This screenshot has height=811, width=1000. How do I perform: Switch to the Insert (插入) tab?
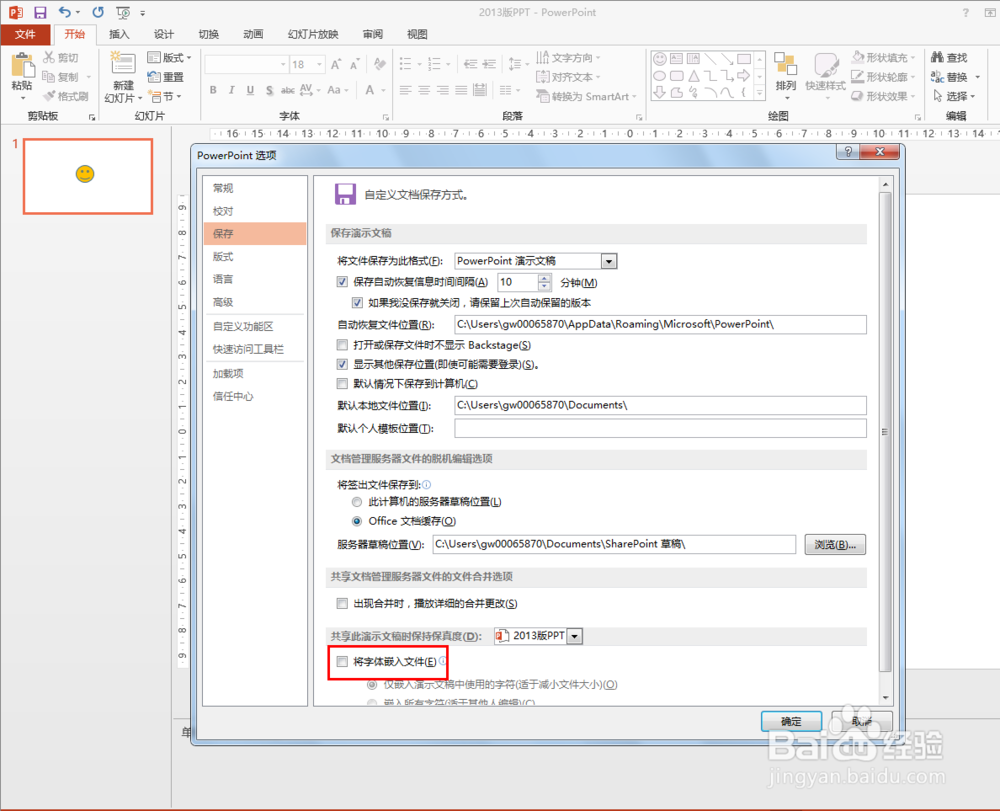pyautogui.click(x=119, y=34)
